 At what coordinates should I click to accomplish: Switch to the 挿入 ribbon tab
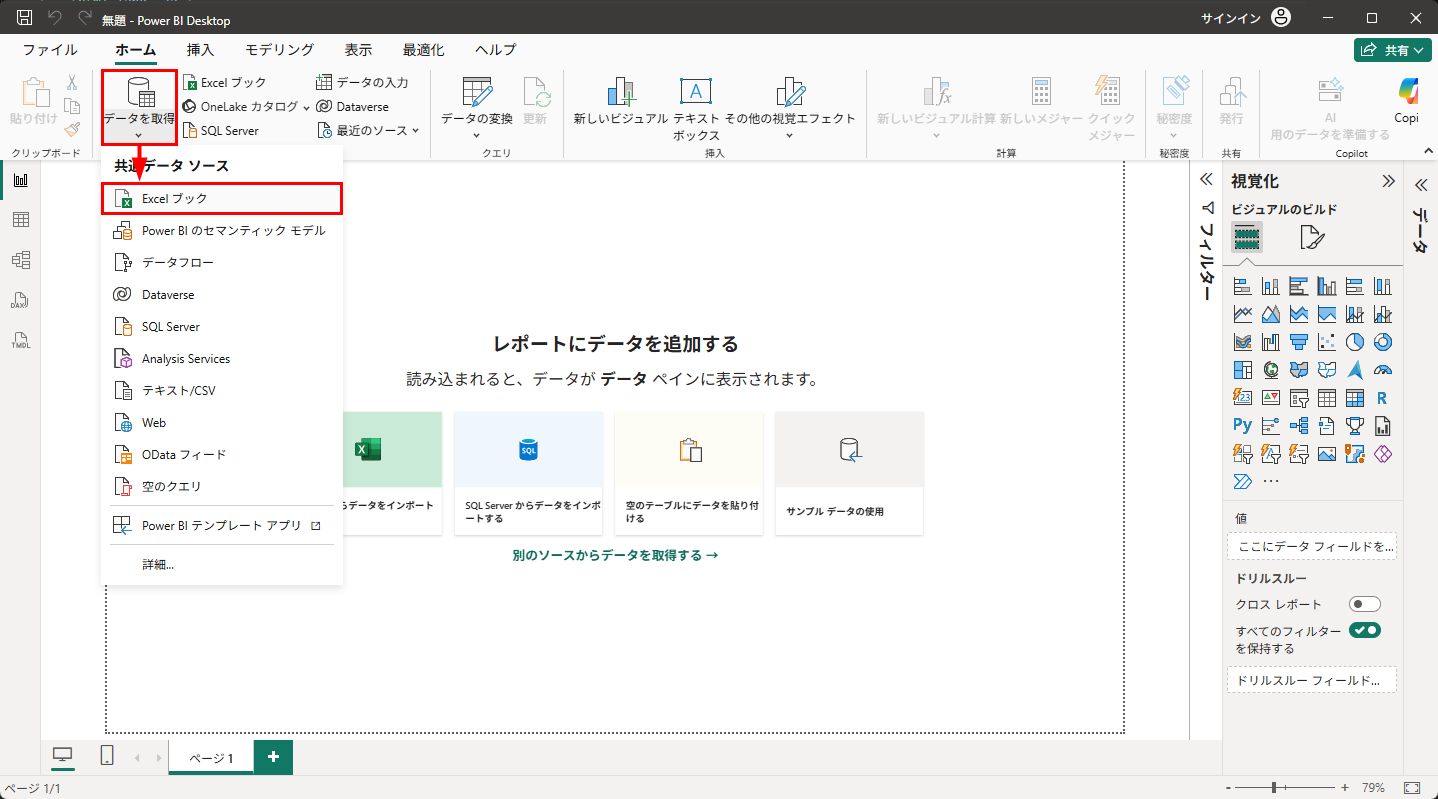(200, 50)
